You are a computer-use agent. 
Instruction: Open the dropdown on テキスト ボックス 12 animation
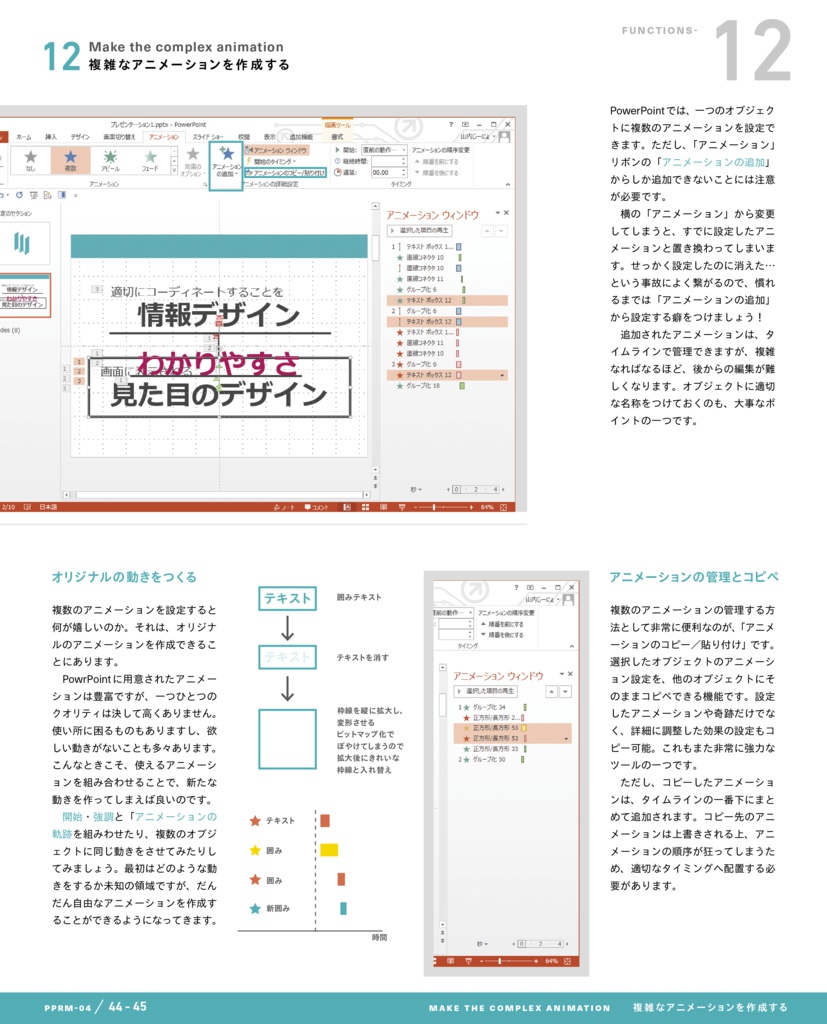coord(502,375)
